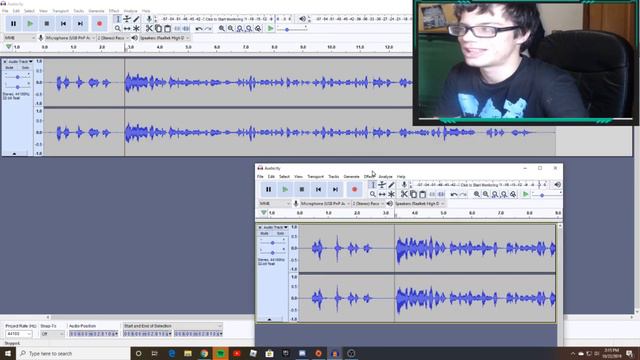The image size is (640, 360).
Task: Click Fit Selection zoom in background window
Action: (240, 29)
